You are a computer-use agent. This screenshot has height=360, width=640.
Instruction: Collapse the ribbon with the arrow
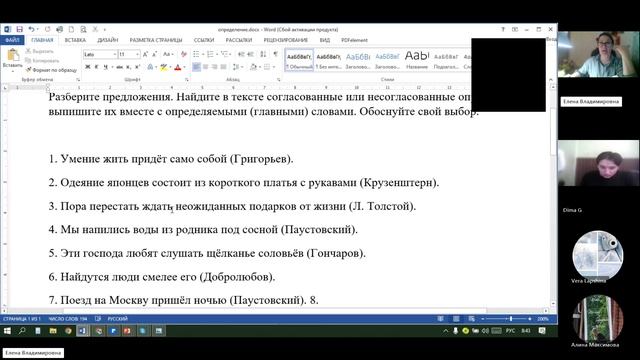click(x=550, y=80)
